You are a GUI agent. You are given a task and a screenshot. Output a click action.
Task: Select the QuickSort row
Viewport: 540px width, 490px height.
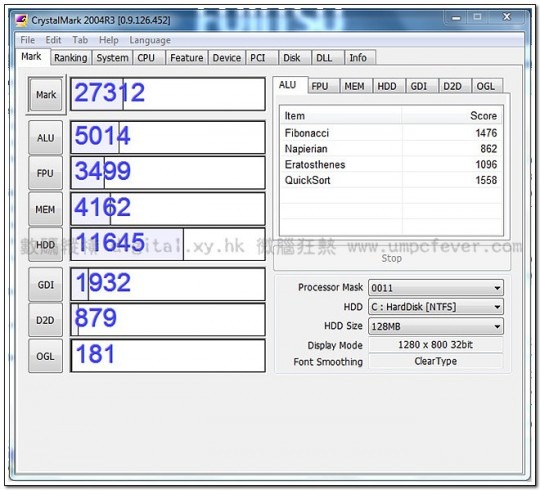391,180
